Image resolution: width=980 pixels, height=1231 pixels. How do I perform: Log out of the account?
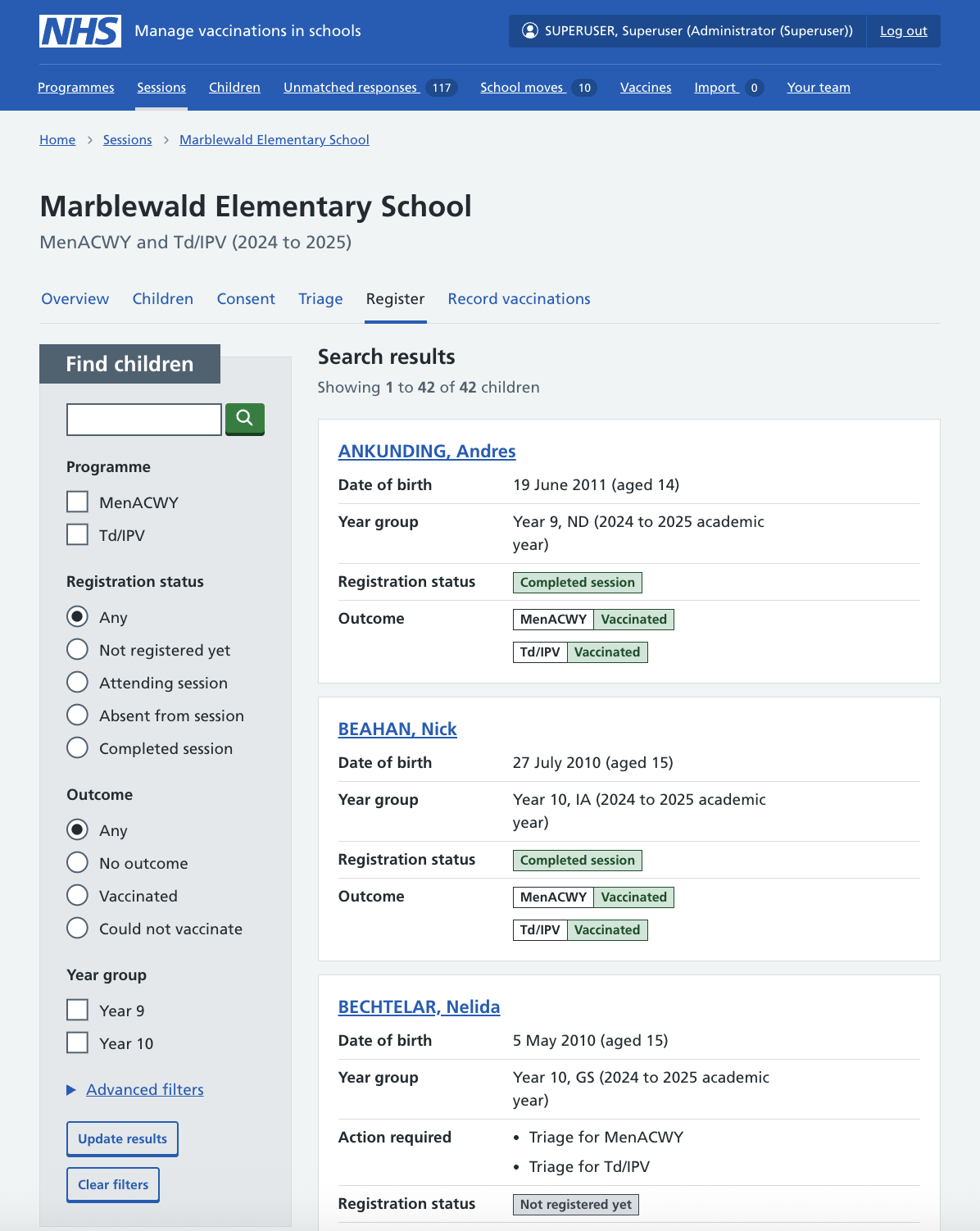tap(903, 30)
